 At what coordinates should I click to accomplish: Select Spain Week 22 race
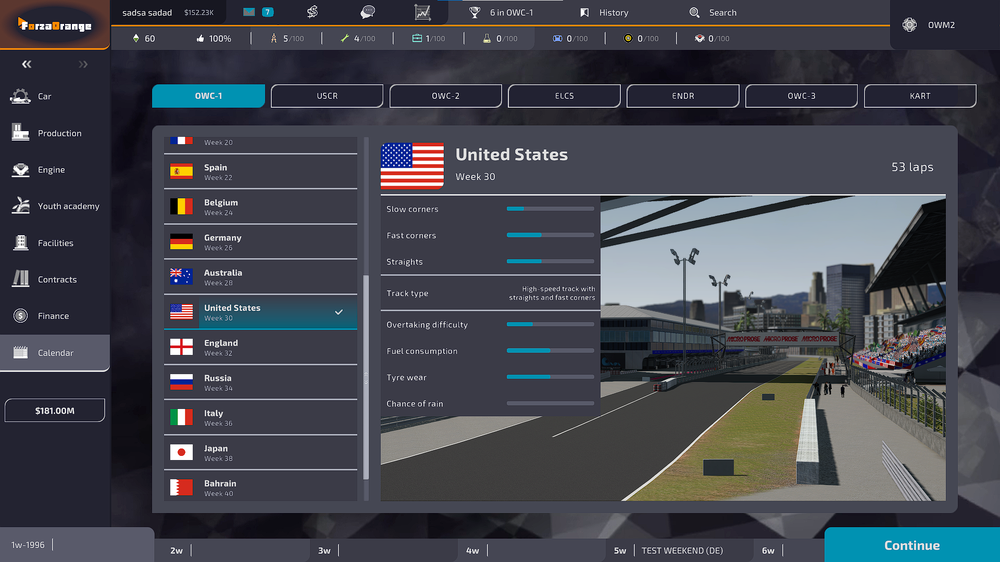(x=260, y=172)
